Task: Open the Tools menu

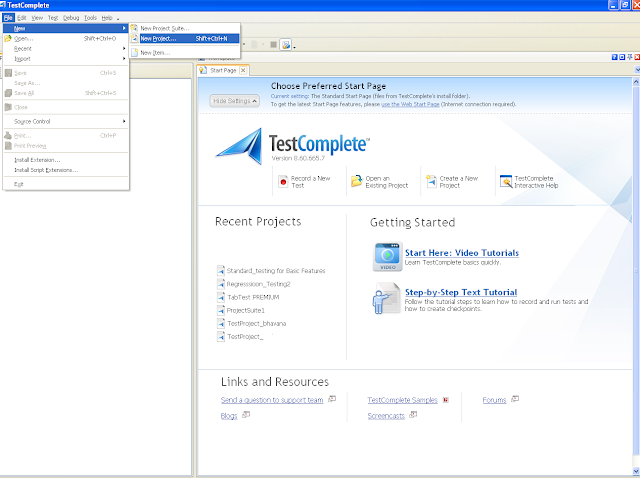Action: 91,18
